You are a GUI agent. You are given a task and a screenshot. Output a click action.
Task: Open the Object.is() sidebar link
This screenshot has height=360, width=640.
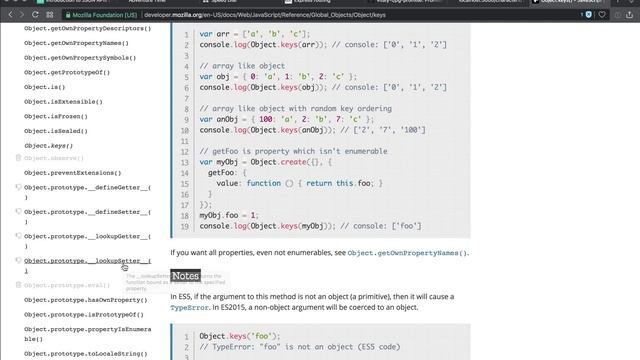tap(44, 87)
